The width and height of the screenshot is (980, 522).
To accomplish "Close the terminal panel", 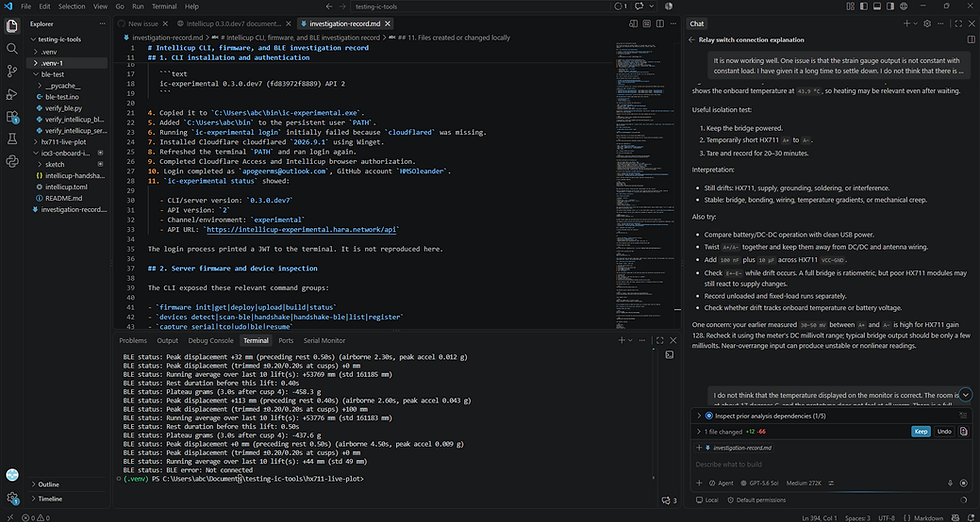I will tap(673, 341).
